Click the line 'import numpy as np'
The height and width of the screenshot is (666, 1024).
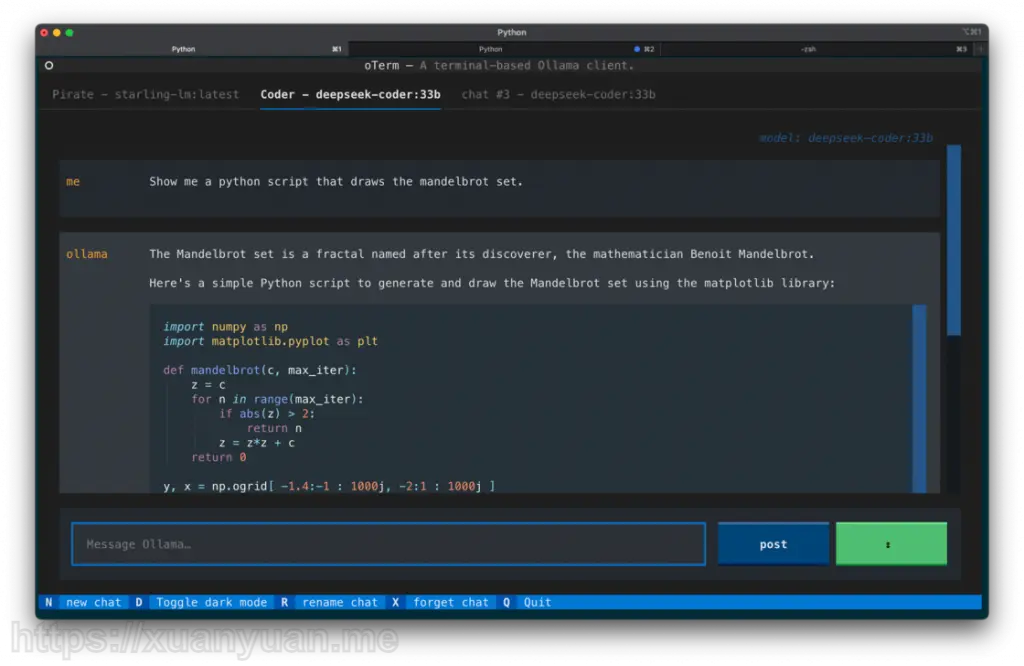pyautogui.click(x=225, y=326)
